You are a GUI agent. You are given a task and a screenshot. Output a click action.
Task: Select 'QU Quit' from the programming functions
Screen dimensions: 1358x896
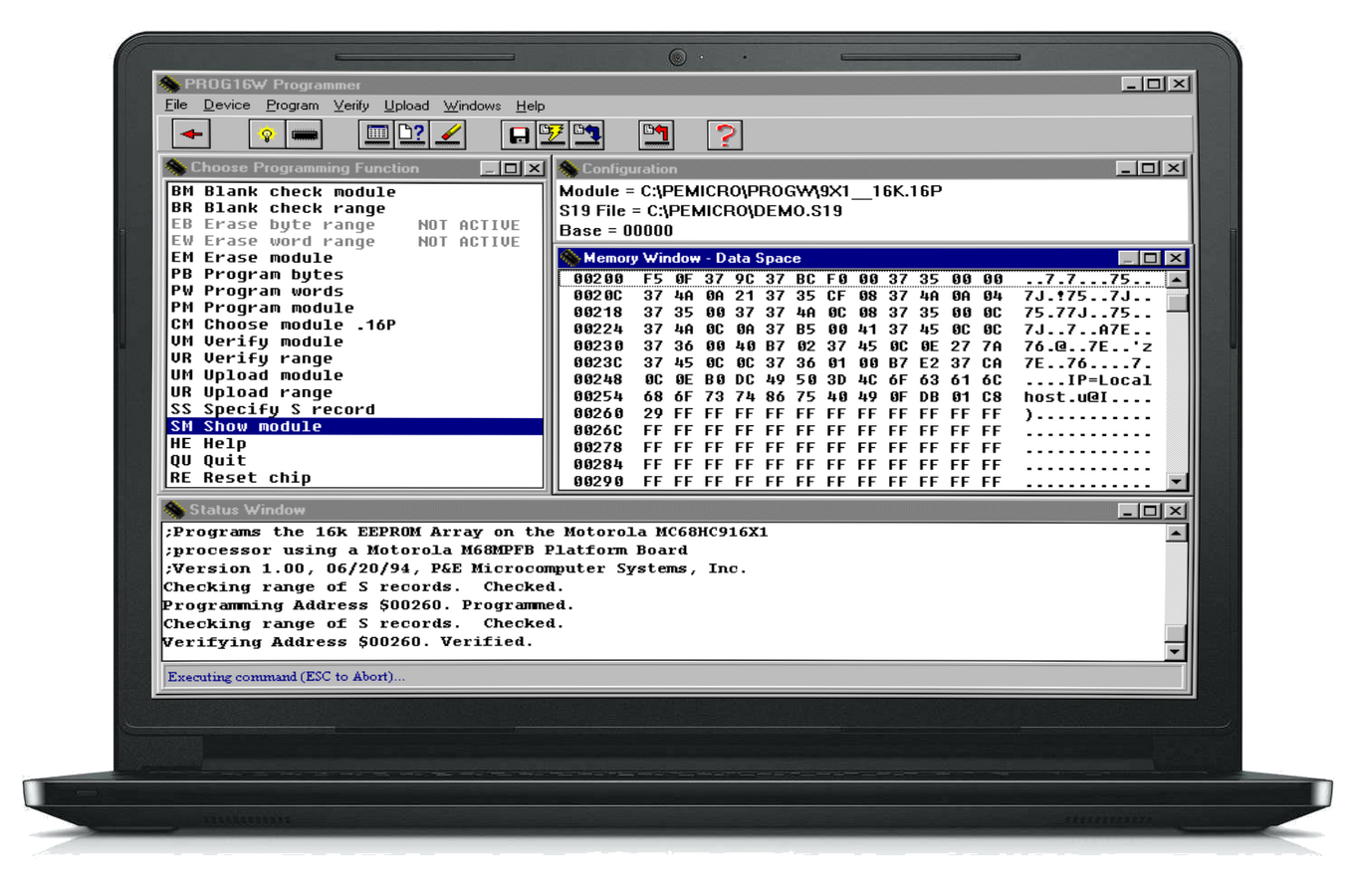pos(221,460)
